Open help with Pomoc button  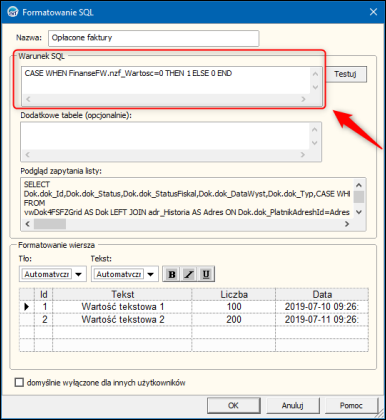pos(351,405)
